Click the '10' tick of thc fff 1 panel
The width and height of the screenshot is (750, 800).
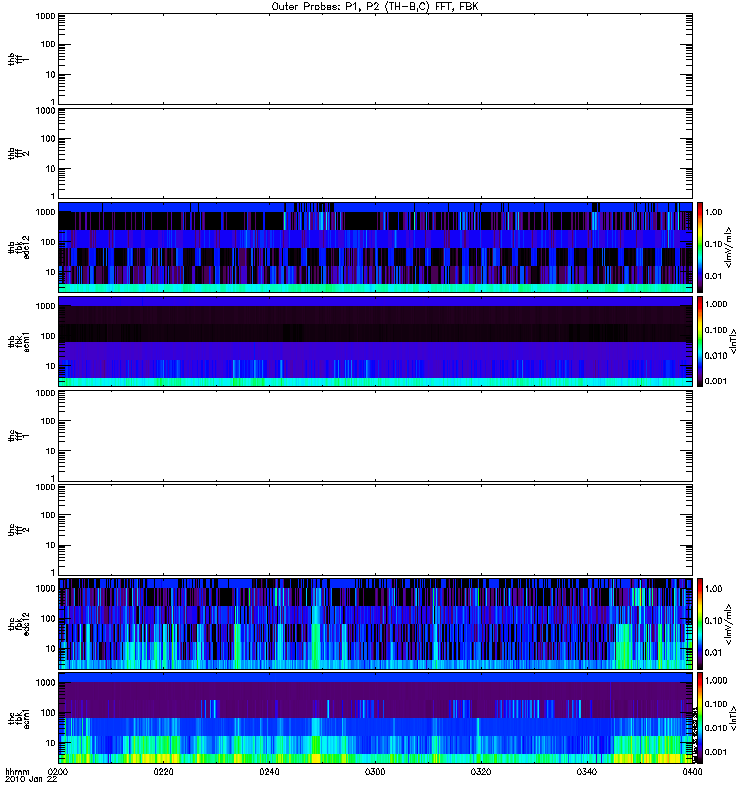click(x=51, y=451)
